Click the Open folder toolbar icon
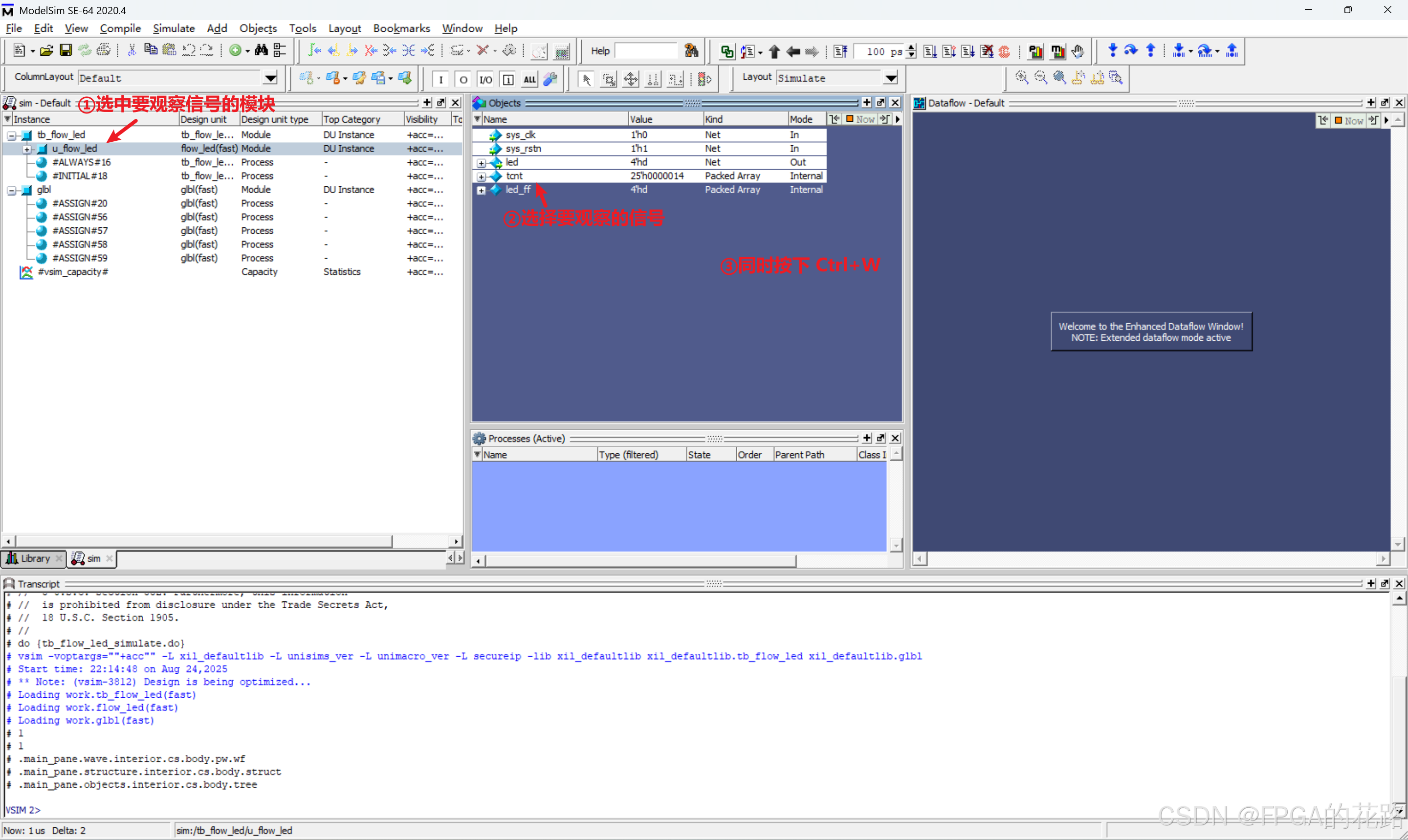The height and width of the screenshot is (840, 1408). tap(46, 51)
